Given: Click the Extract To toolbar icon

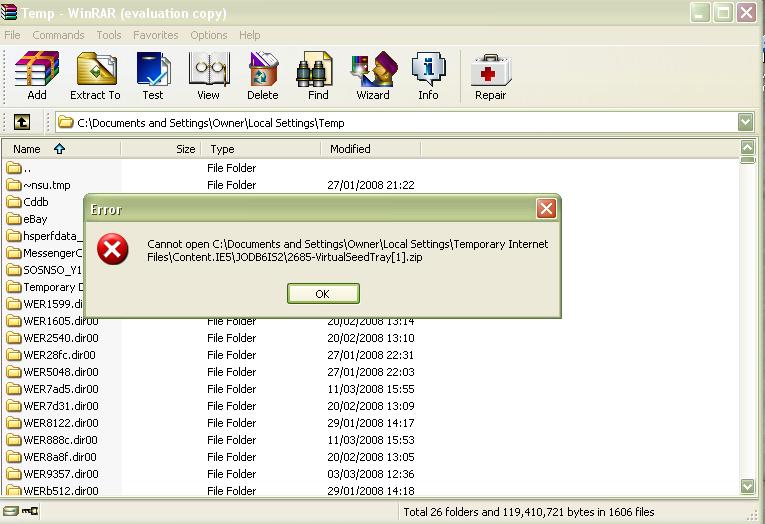Looking at the screenshot, I should click(96, 69).
